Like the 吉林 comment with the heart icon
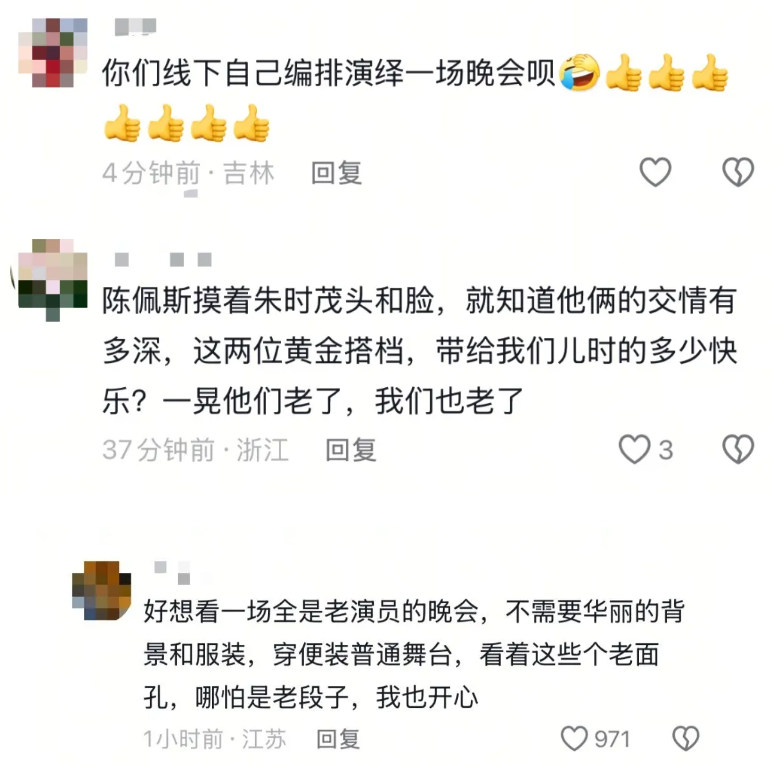Viewport: 784px width, 766px height. (x=655, y=172)
